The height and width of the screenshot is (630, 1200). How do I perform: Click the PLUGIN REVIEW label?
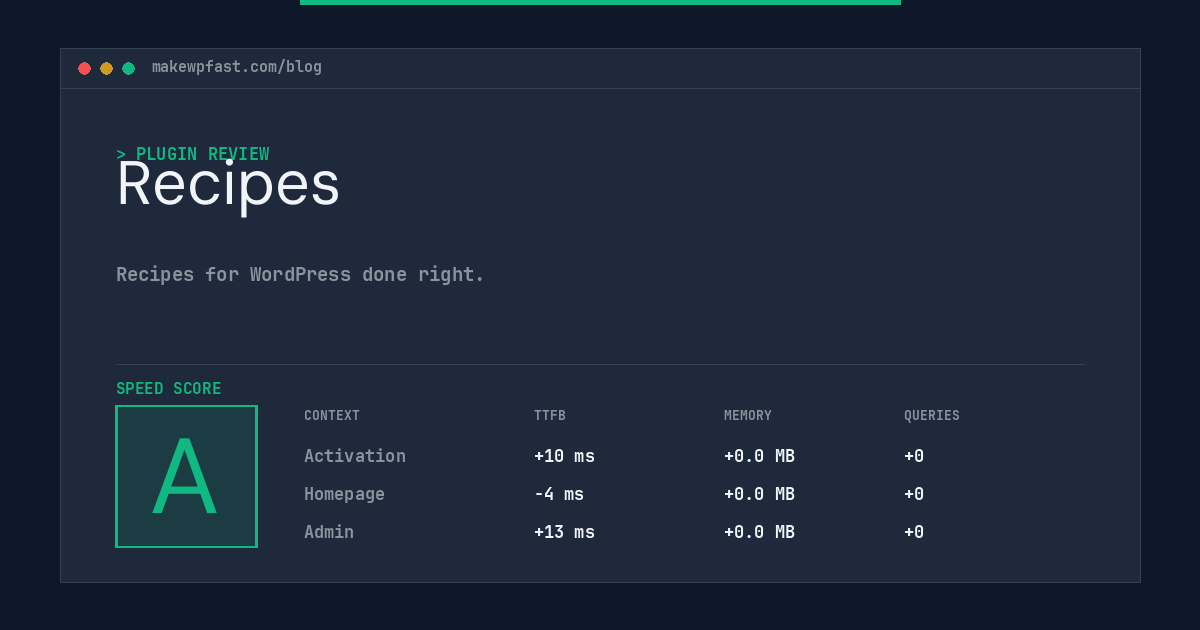[x=193, y=154]
